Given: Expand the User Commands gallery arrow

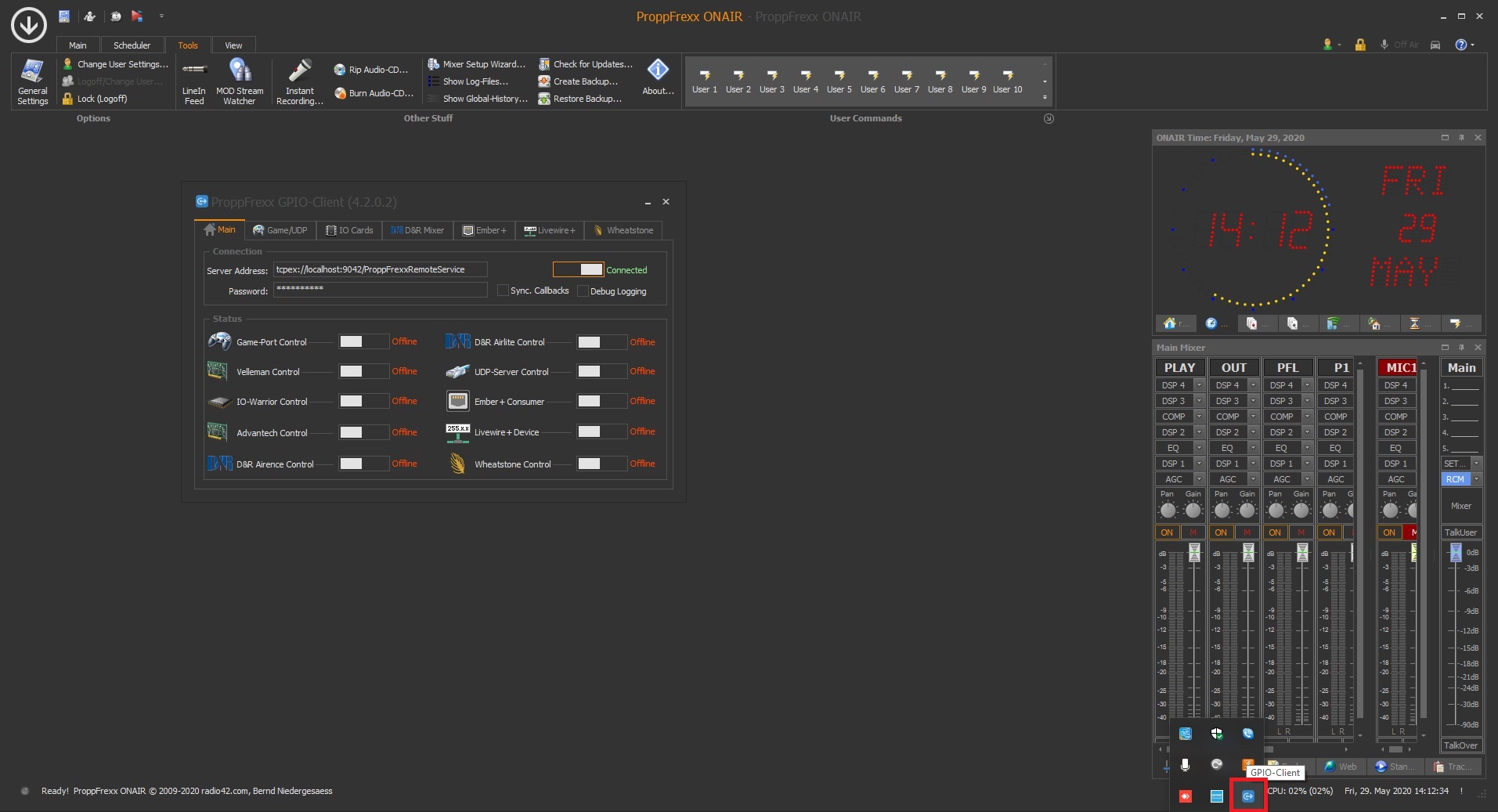Looking at the screenshot, I should point(1045,97).
